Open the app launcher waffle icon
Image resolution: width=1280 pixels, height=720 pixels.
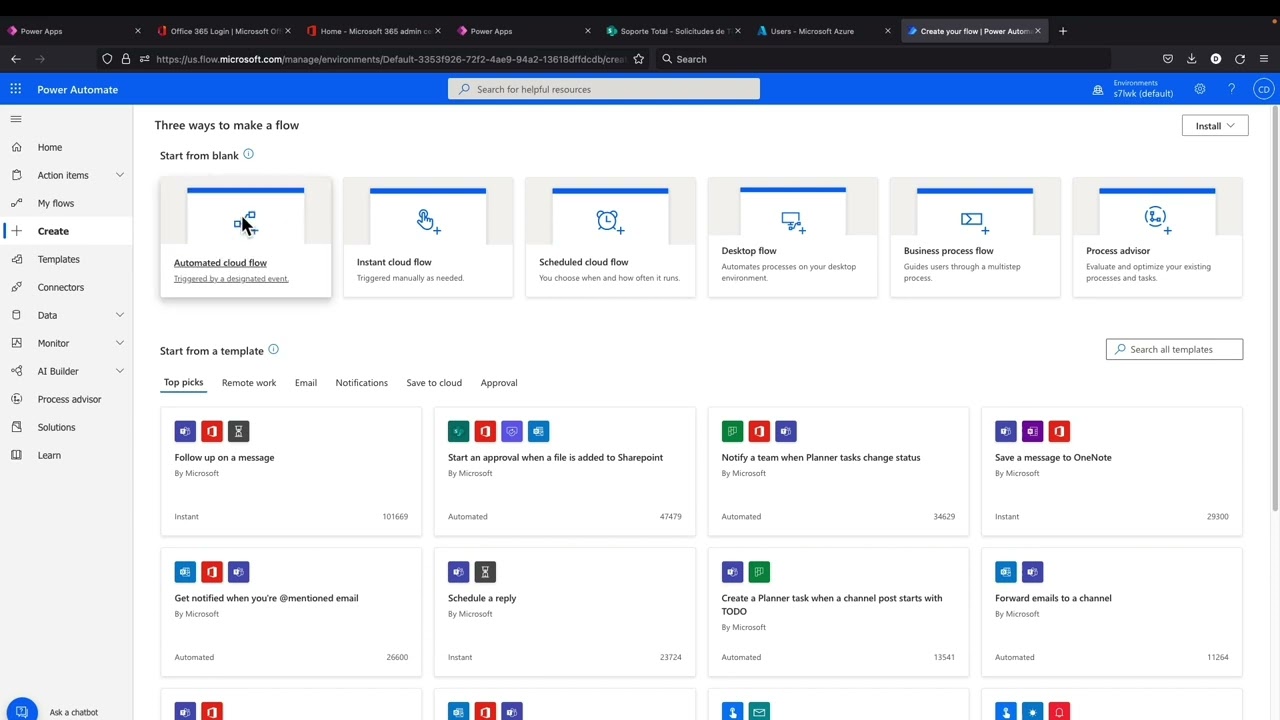(16, 89)
